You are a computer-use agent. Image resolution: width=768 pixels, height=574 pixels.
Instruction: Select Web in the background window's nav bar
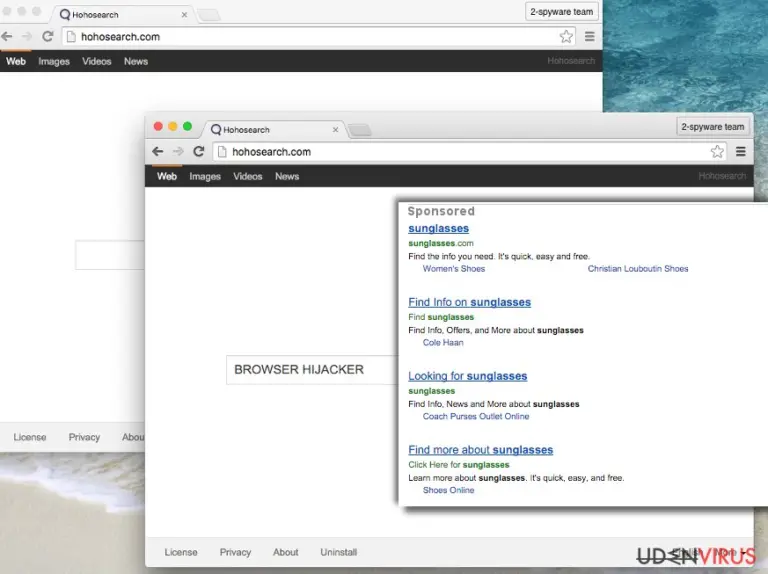click(16, 61)
